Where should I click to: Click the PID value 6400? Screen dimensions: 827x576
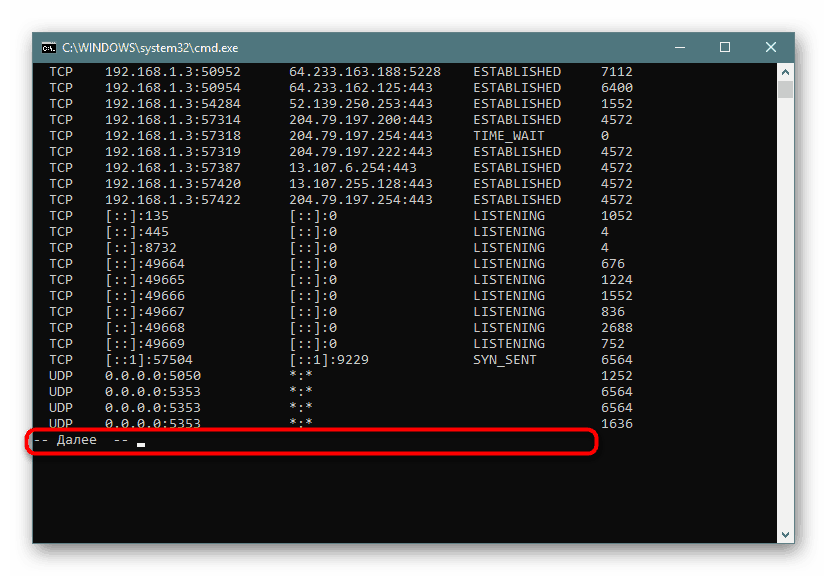617,88
